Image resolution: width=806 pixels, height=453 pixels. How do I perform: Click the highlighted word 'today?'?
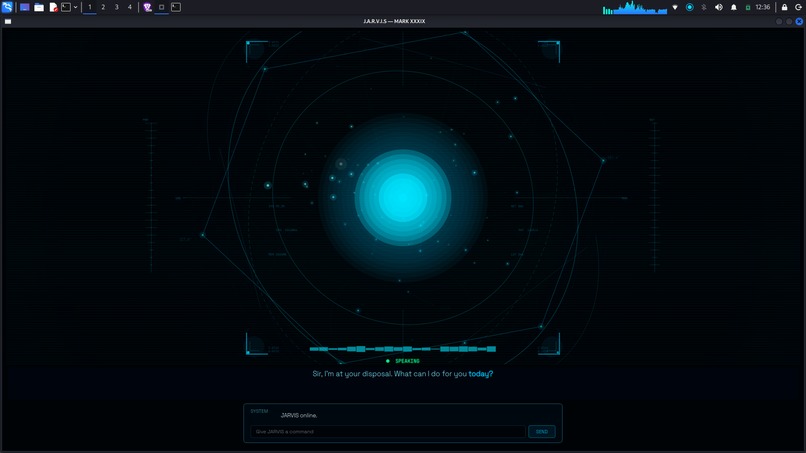[481, 374]
